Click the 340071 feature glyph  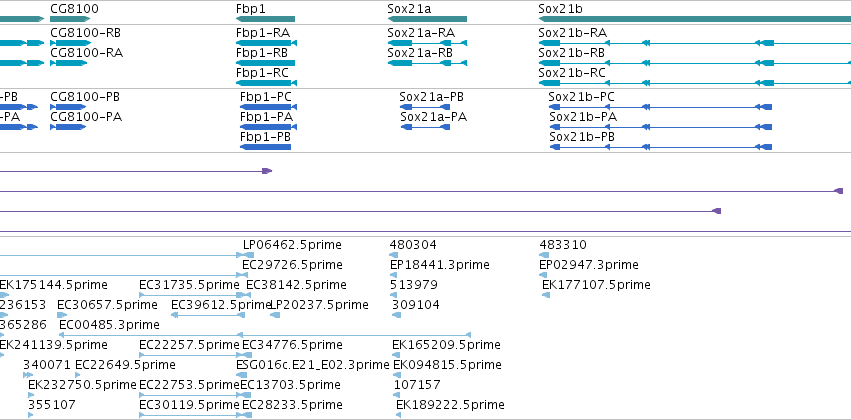pyautogui.click(x=28, y=375)
